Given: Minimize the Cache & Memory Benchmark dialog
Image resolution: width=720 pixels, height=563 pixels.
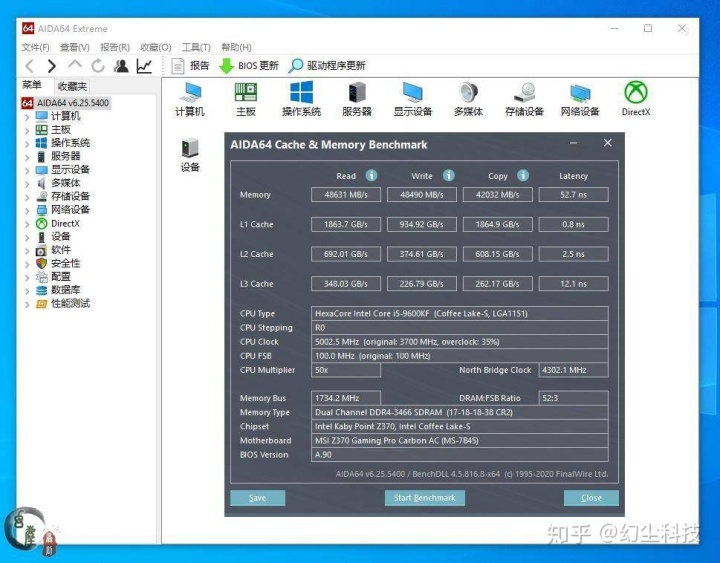Looking at the screenshot, I should pyautogui.click(x=574, y=143).
